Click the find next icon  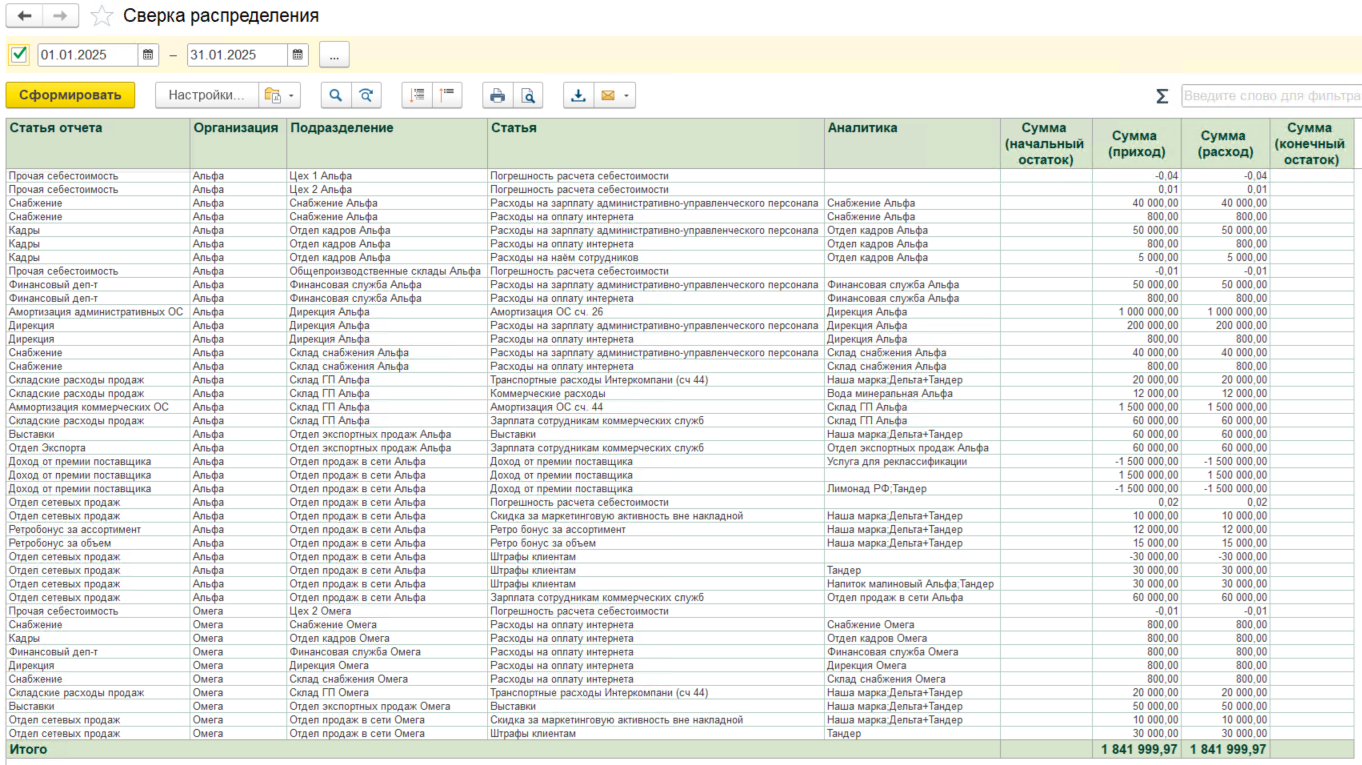[367, 95]
